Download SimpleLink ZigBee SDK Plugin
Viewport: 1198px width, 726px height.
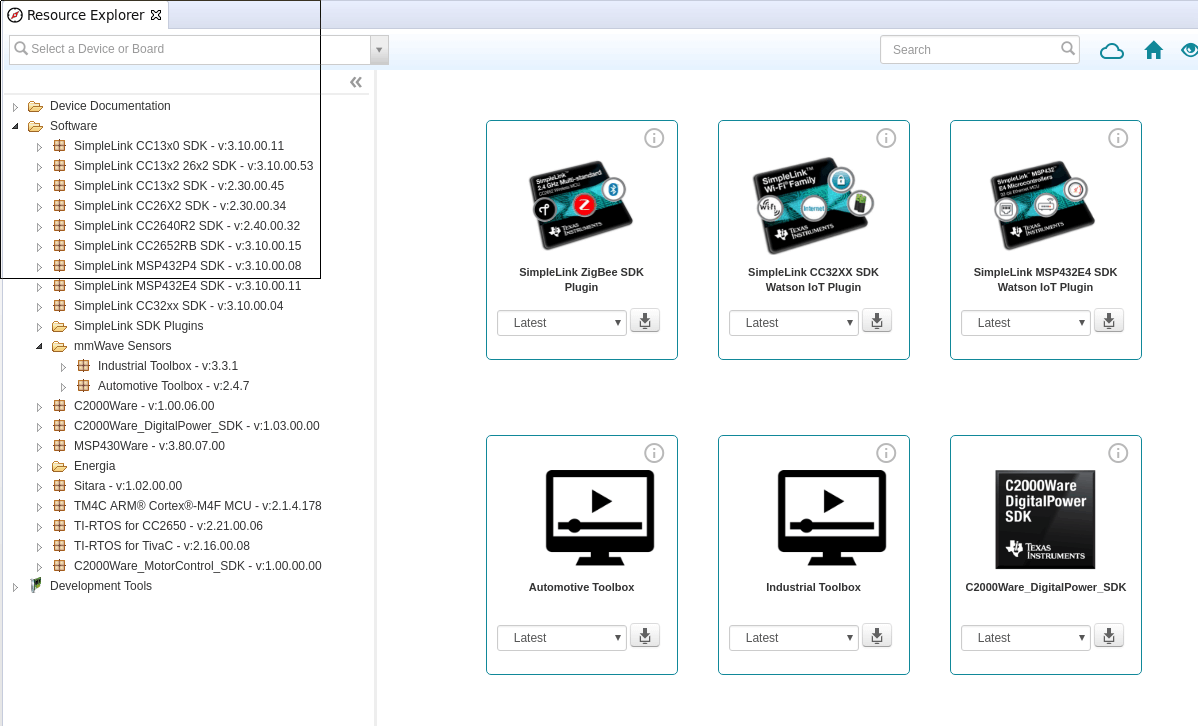tap(645, 321)
